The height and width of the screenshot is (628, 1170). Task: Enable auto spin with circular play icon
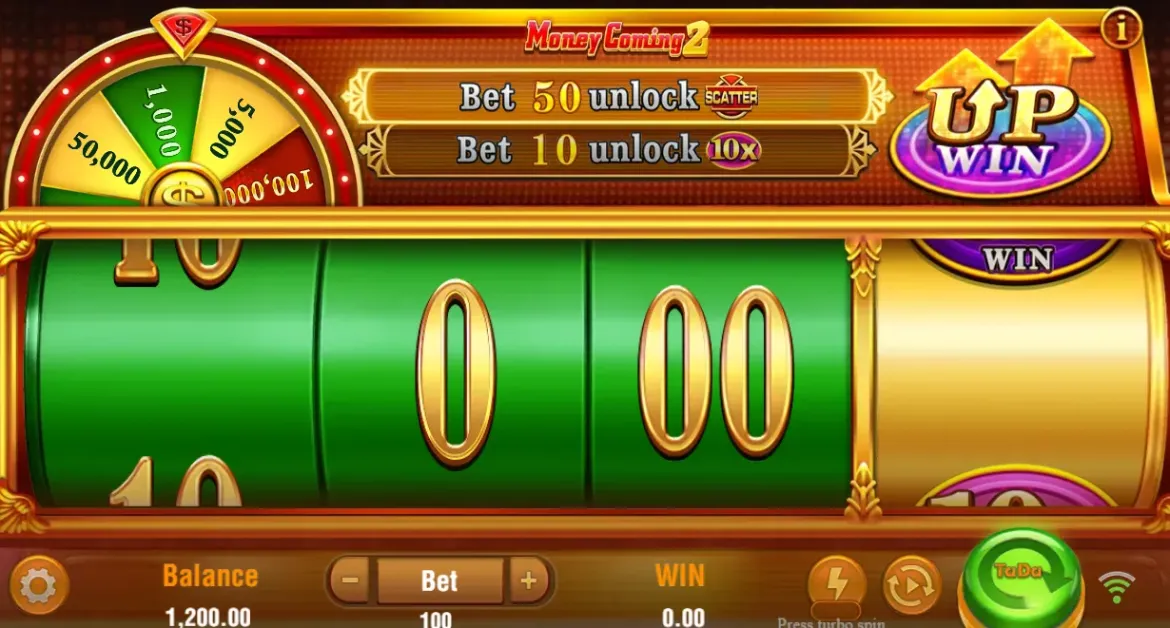click(911, 585)
